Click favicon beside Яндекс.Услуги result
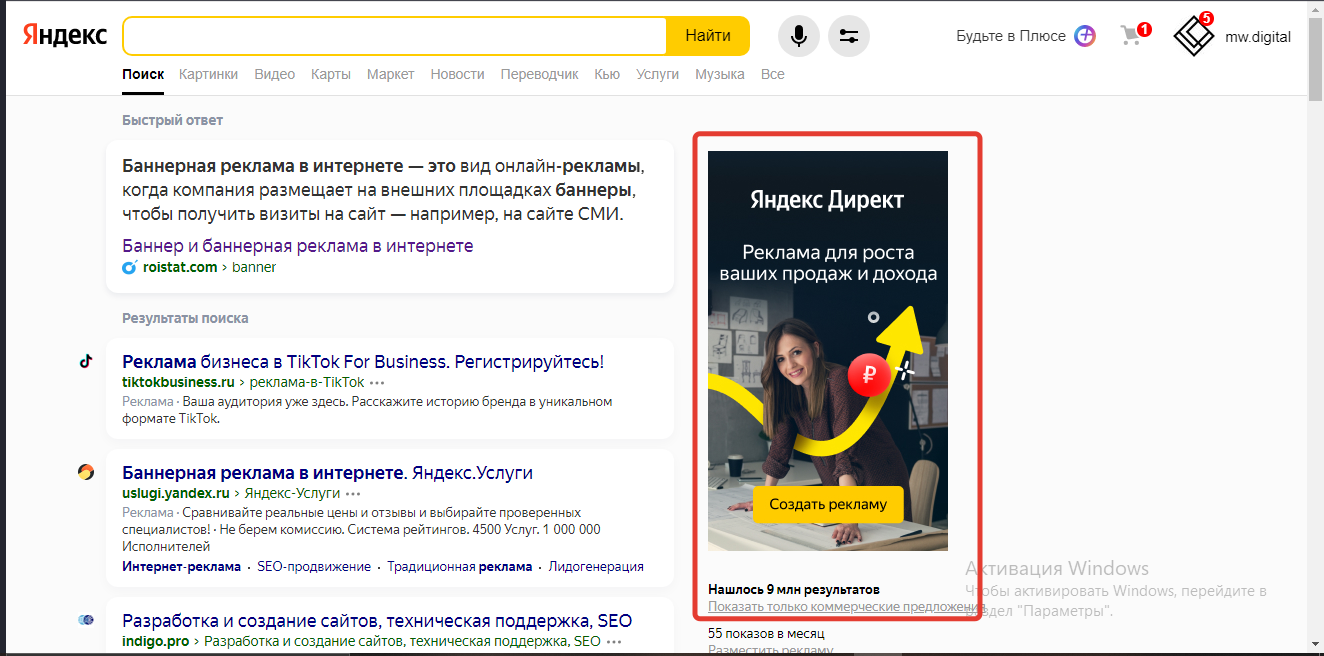 [86, 472]
